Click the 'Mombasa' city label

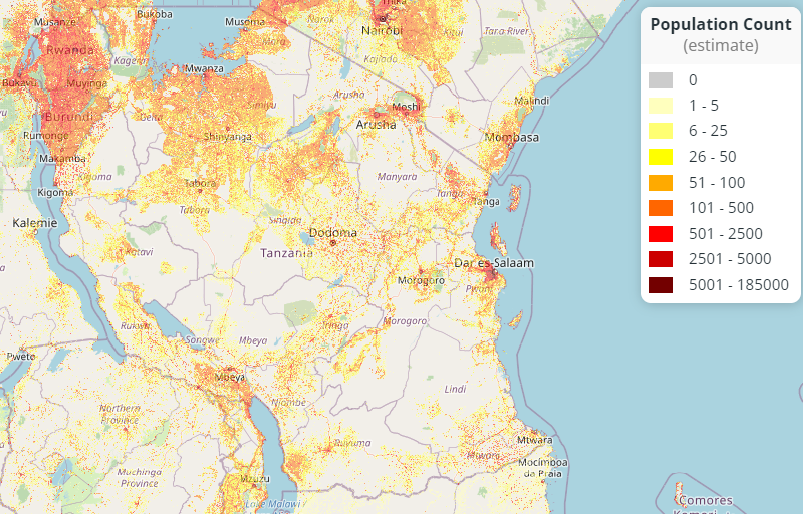(512, 138)
